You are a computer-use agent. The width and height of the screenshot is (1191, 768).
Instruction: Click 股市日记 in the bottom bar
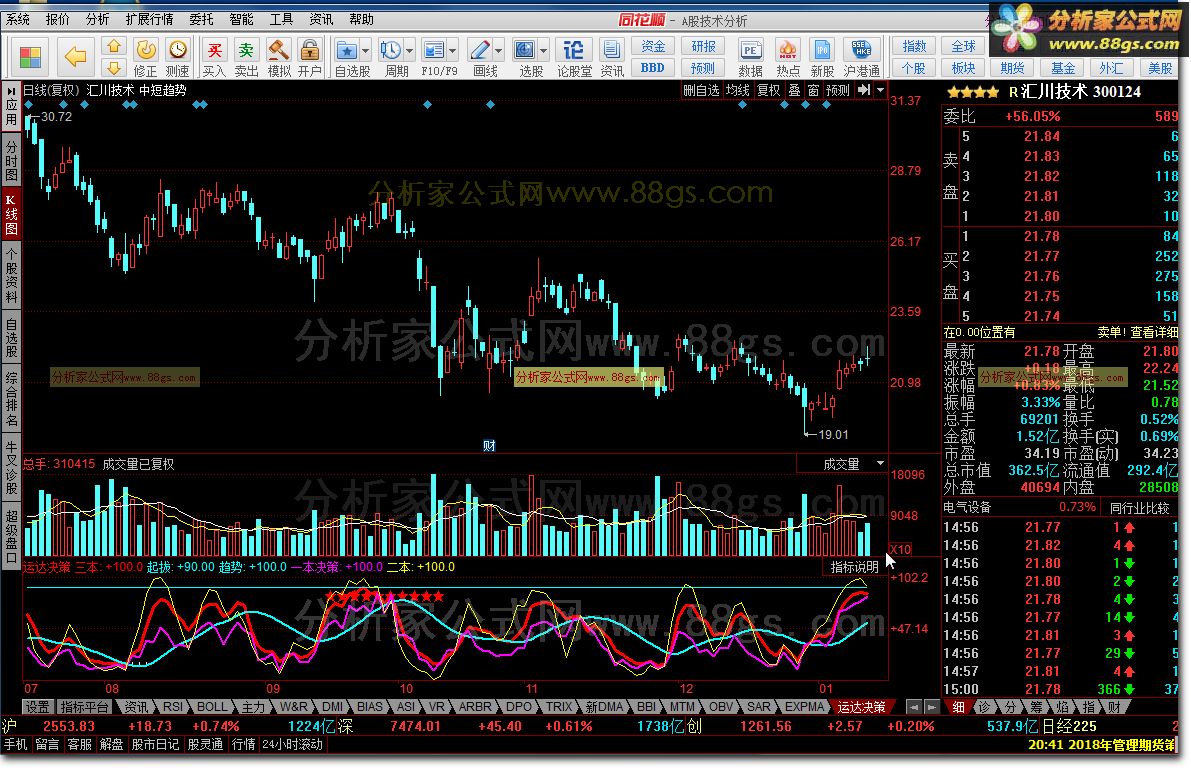click(x=156, y=744)
